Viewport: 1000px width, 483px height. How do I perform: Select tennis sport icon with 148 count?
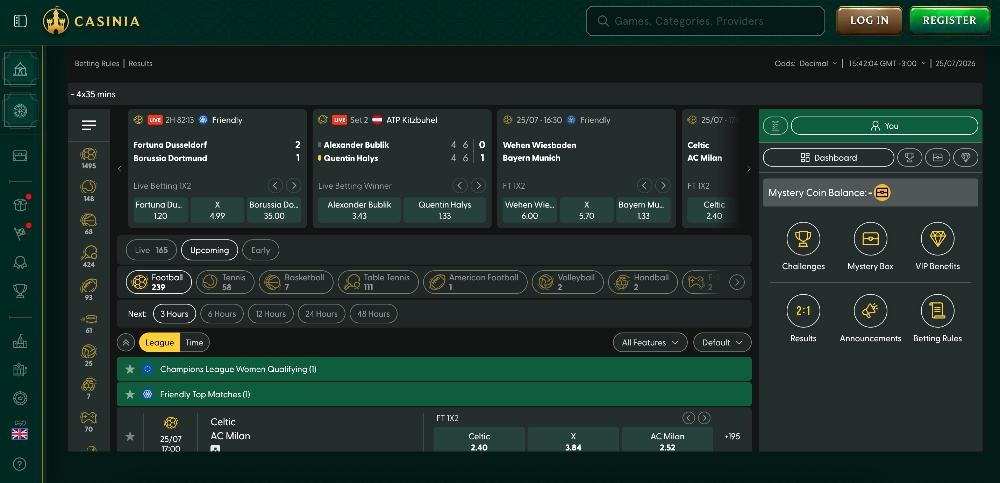(89, 191)
